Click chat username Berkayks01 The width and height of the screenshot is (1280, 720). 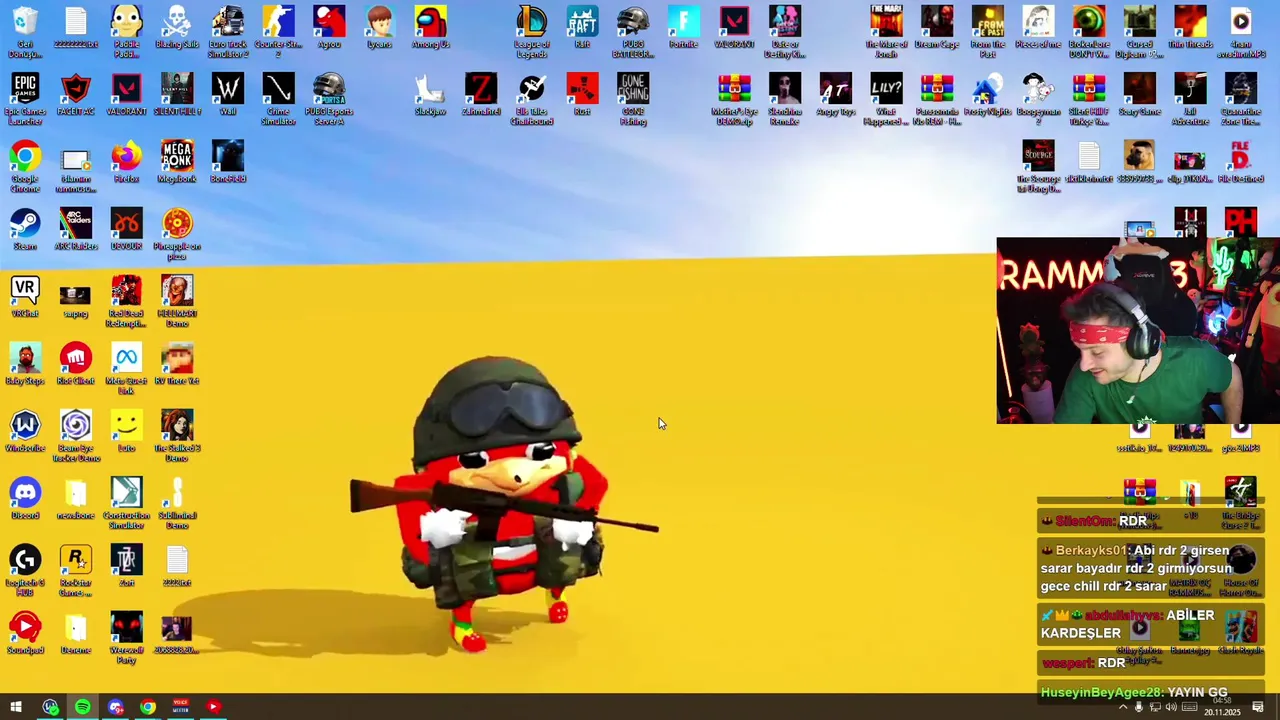1090,551
